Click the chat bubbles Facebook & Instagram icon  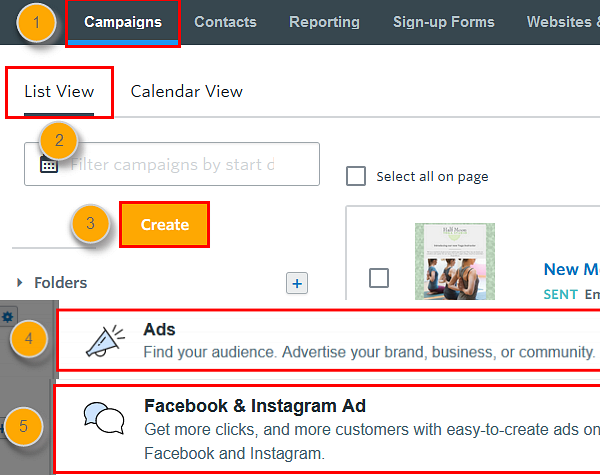pos(104,418)
